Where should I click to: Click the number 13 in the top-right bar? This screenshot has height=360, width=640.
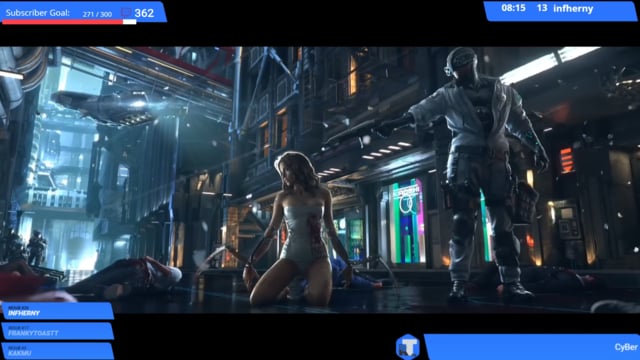tap(542, 8)
